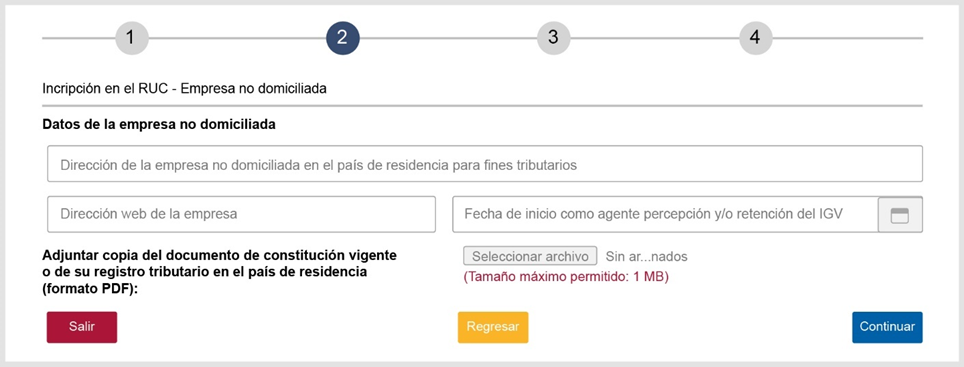
Task: Click 'Datos de la empresa no domiciliada' title
Action: click(159, 125)
